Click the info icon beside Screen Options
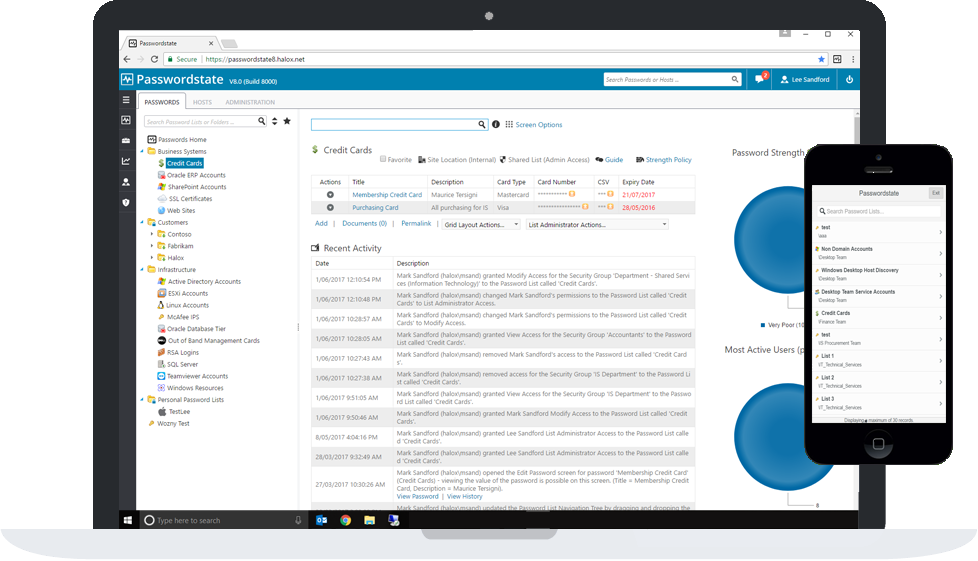Viewport: 978px width, 561px height. point(496,124)
